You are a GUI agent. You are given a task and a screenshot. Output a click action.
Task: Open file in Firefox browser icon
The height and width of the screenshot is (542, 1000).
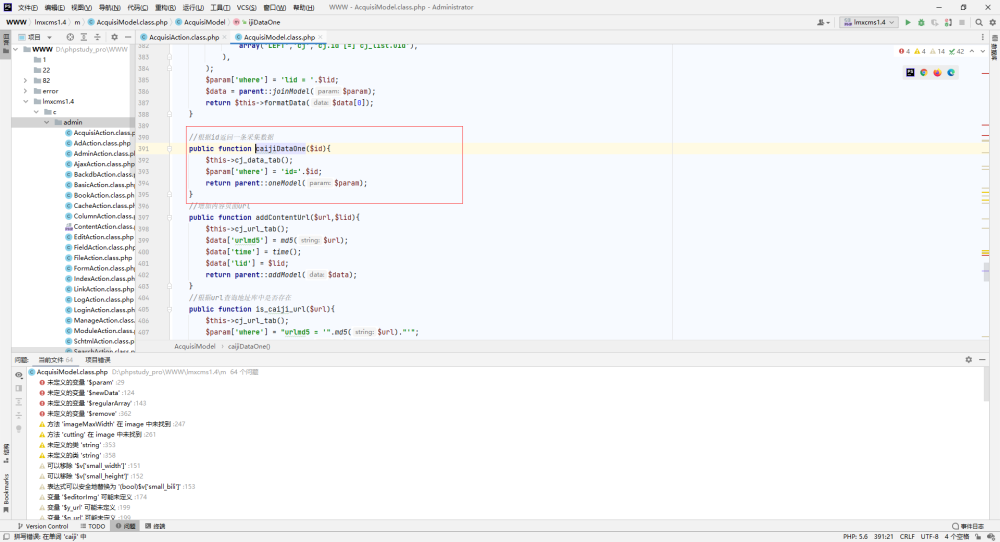tap(937, 73)
